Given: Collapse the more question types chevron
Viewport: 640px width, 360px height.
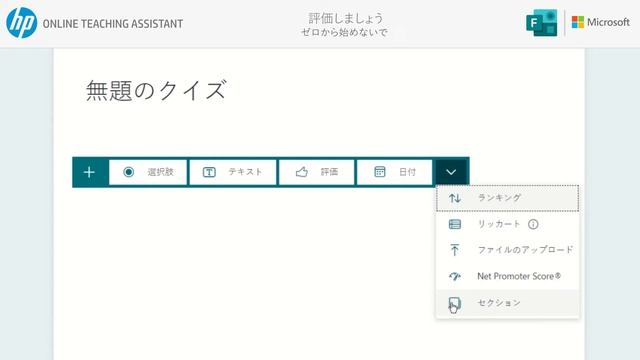Looking at the screenshot, I should click(451, 172).
